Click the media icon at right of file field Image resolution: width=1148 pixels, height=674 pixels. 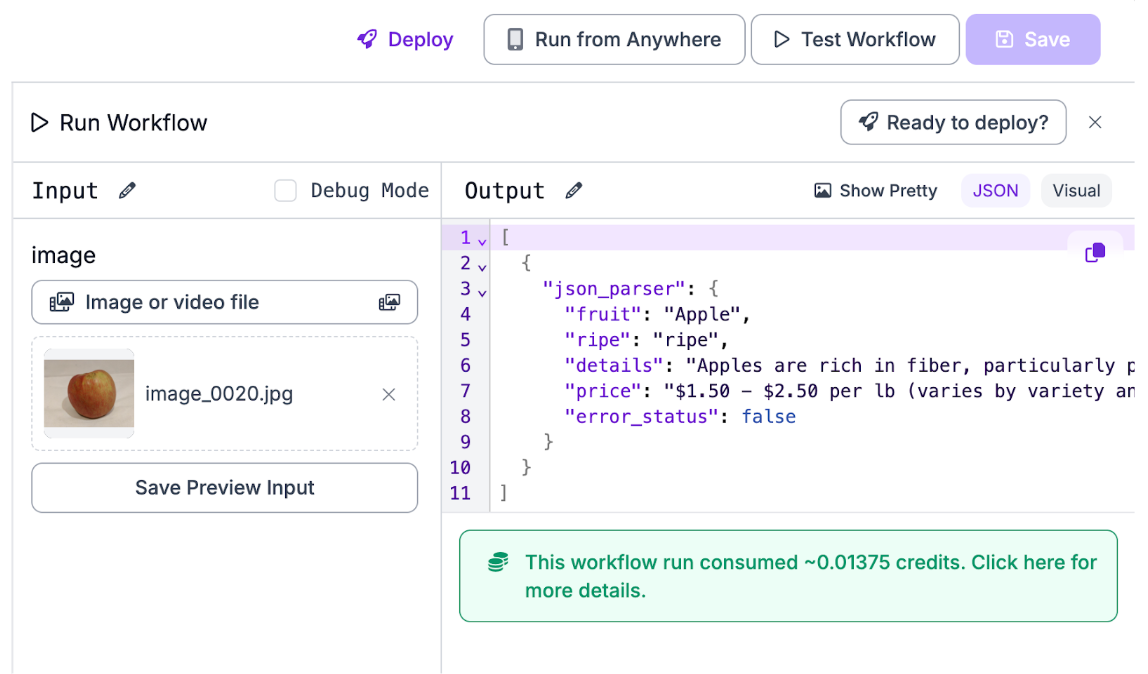(389, 302)
